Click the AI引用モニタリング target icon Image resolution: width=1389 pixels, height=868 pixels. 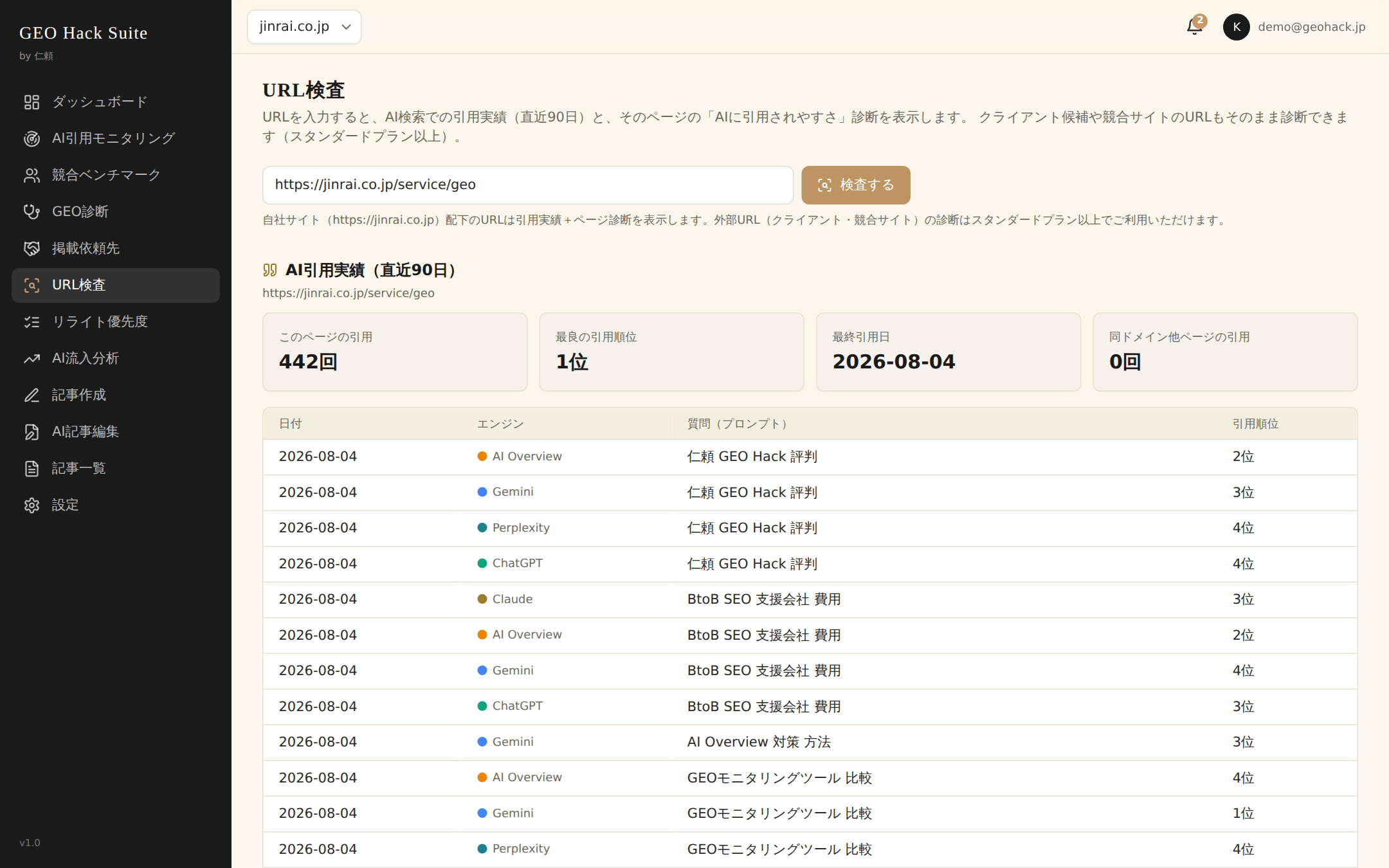pyautogui.click(x=32, y=139)
